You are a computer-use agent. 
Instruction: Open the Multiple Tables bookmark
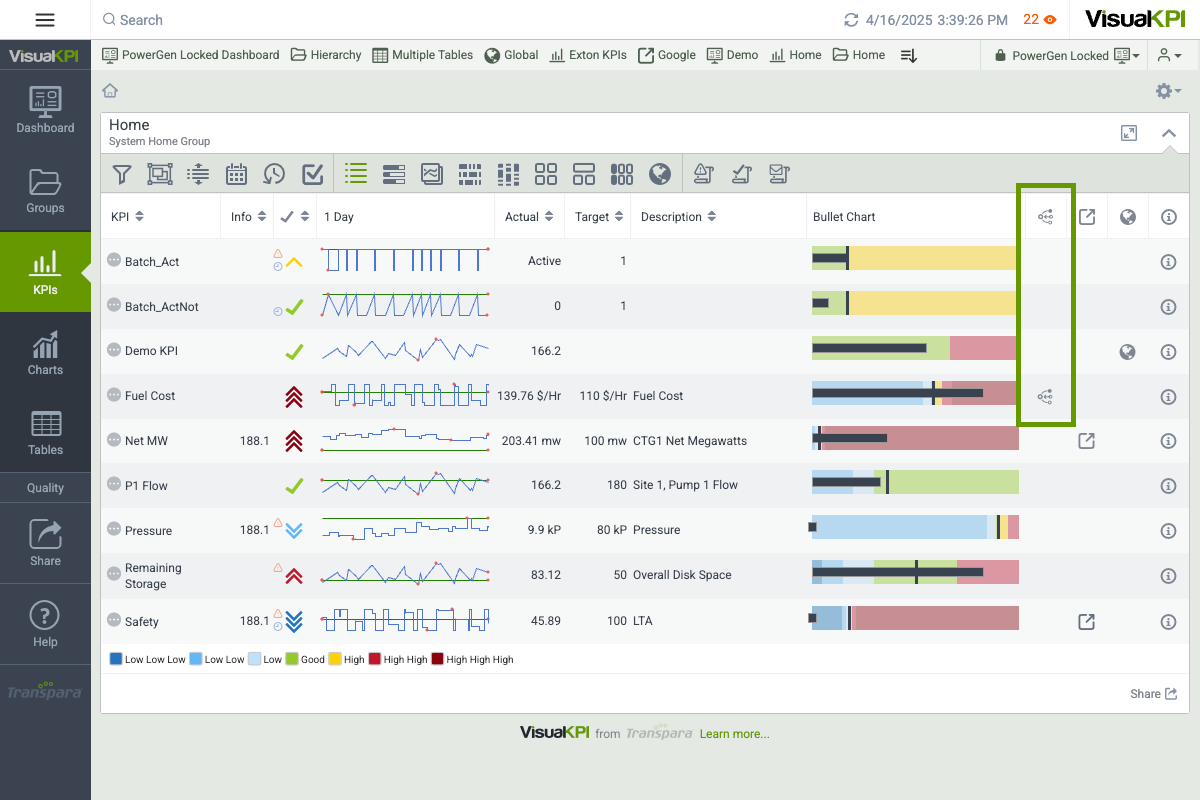coord(422,55)
